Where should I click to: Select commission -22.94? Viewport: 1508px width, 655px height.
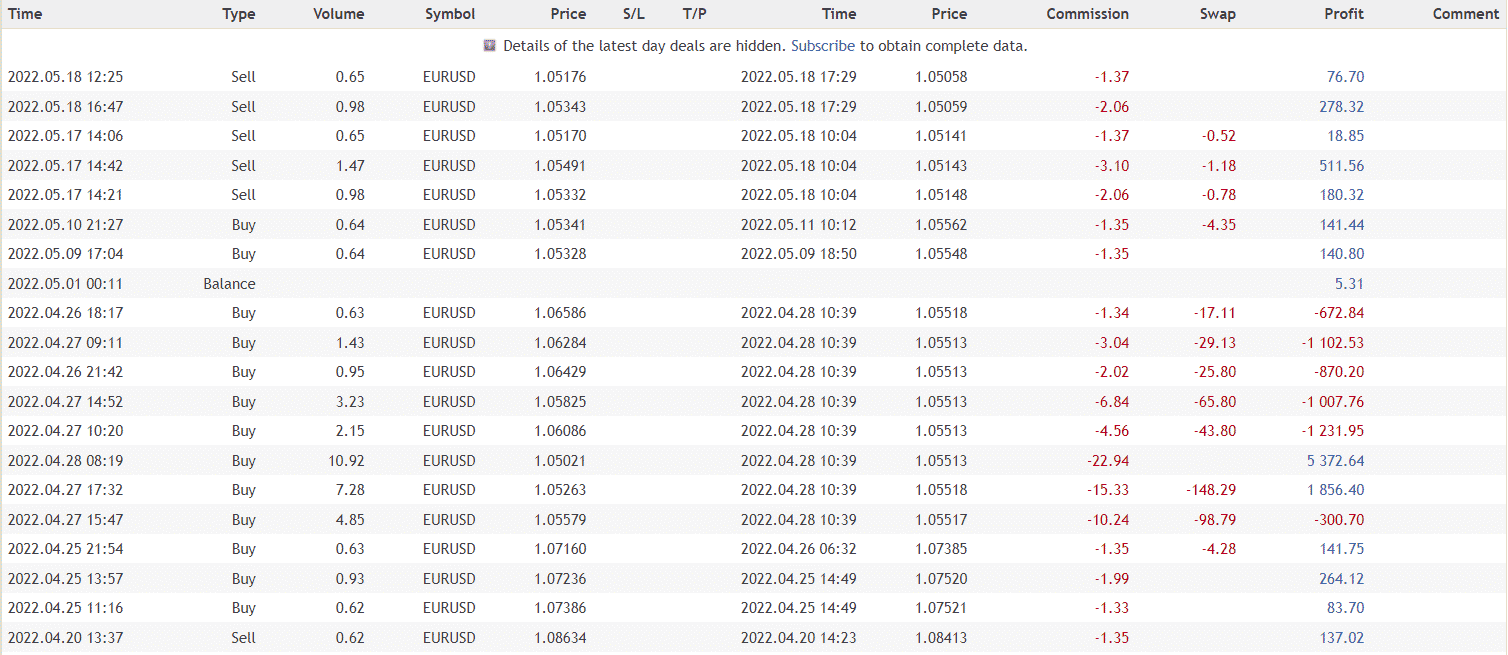[1108, 461]
